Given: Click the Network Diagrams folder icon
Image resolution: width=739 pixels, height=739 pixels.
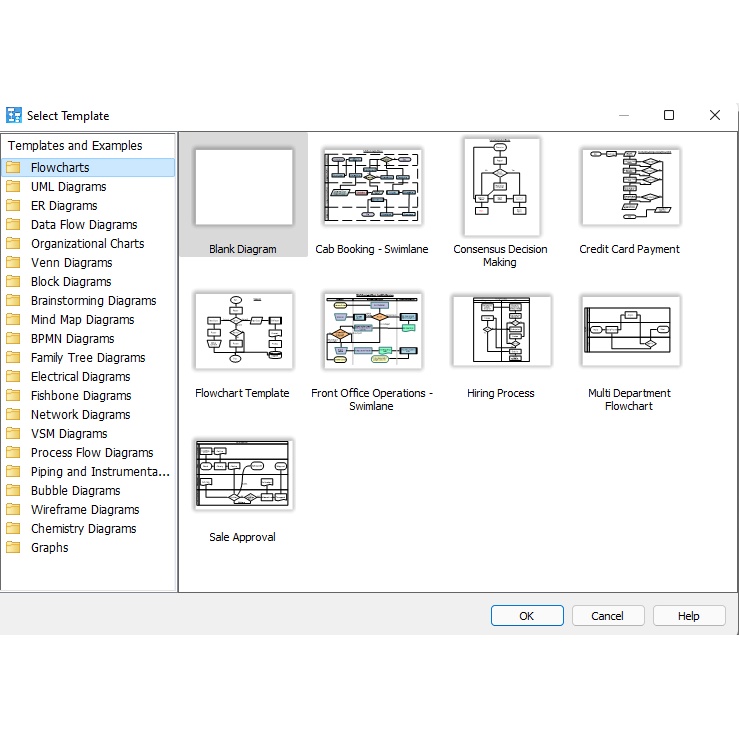Looking at the screenshot, I should (x=14, y=415).
